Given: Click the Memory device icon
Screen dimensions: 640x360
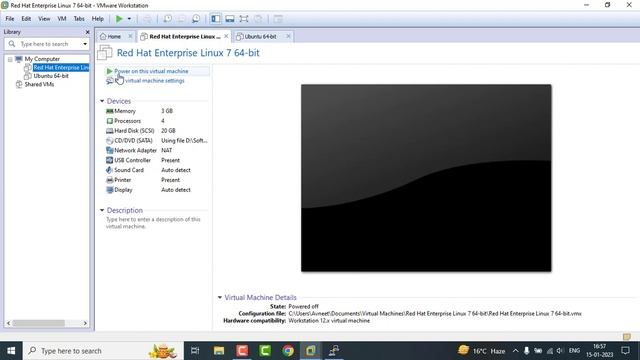Looking at the screenshot, I should (x=109, y=111).
